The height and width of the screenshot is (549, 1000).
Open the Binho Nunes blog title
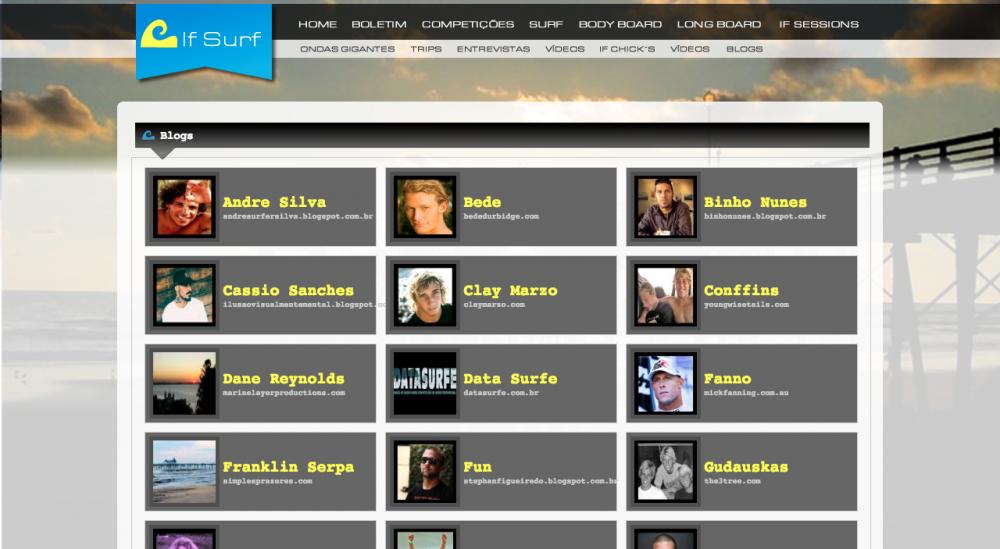[x=755, y=202]
